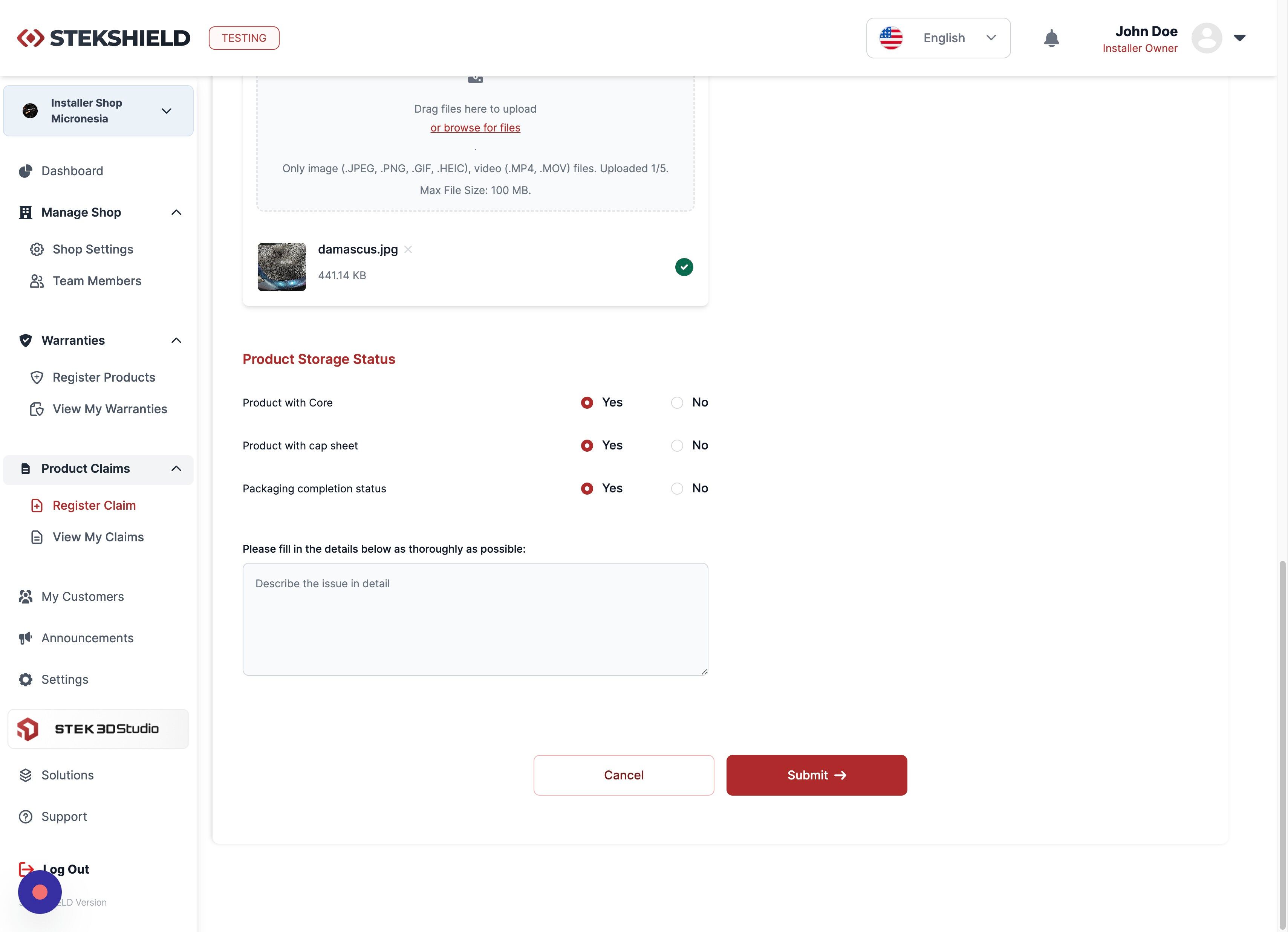The image size is (1288, 932).
Task: Select Yes for Packaging completion status
Action: click(587, 489)
